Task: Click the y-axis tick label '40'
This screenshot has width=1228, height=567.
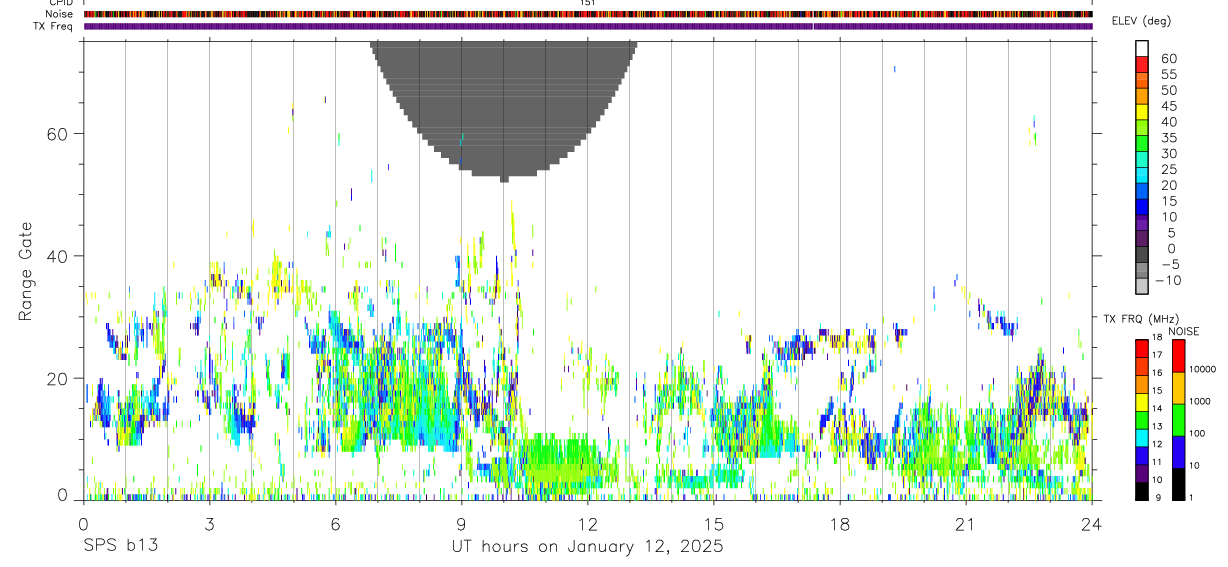Action: click(58, 256)
